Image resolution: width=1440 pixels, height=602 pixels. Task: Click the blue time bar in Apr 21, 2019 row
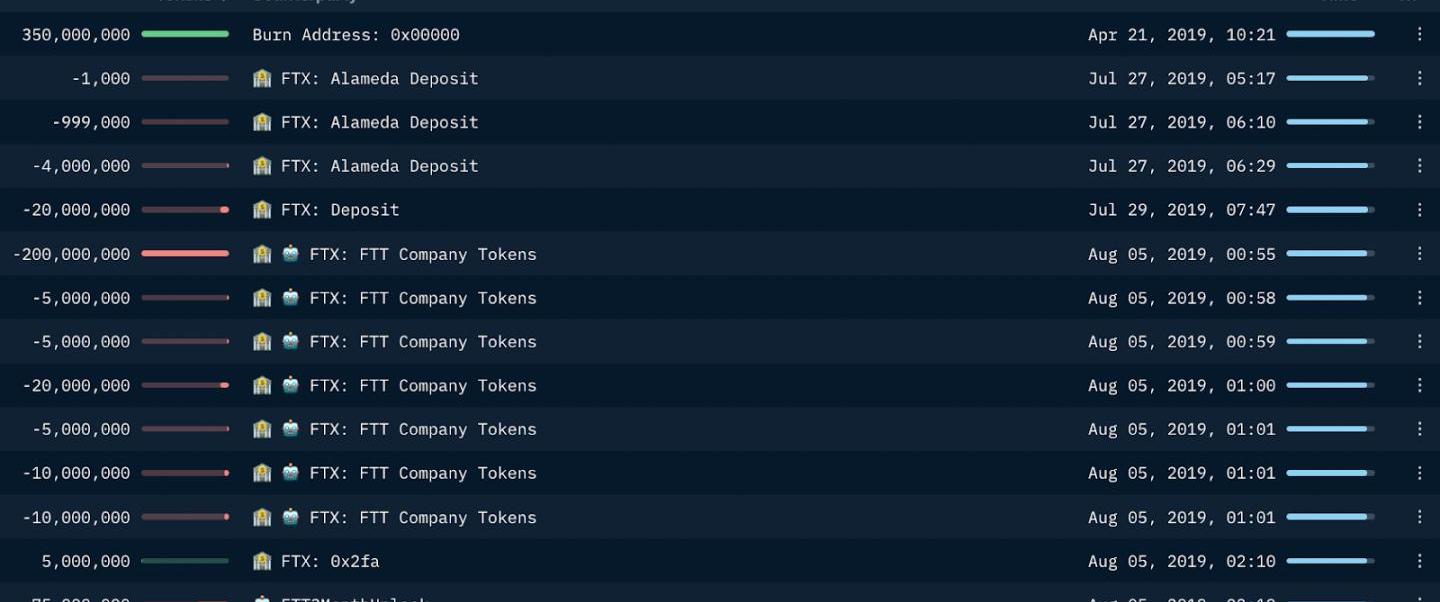[x=1330, y=34]
